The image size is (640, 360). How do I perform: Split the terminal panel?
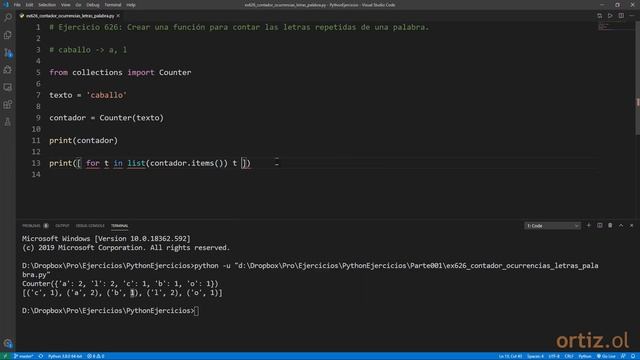[x=600, y=225]
